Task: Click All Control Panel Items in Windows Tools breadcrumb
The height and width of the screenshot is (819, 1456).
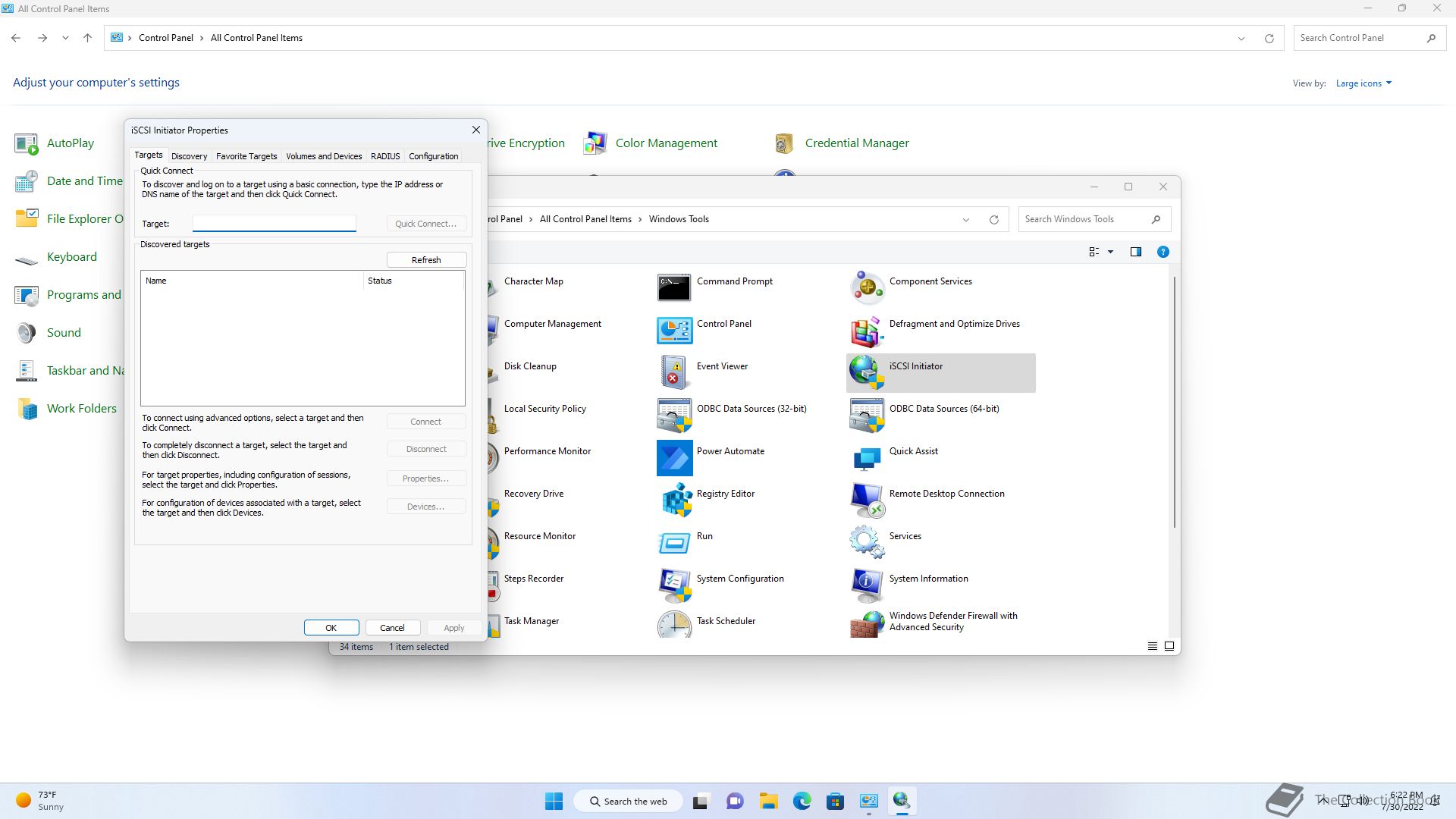Action: [585, 219]
